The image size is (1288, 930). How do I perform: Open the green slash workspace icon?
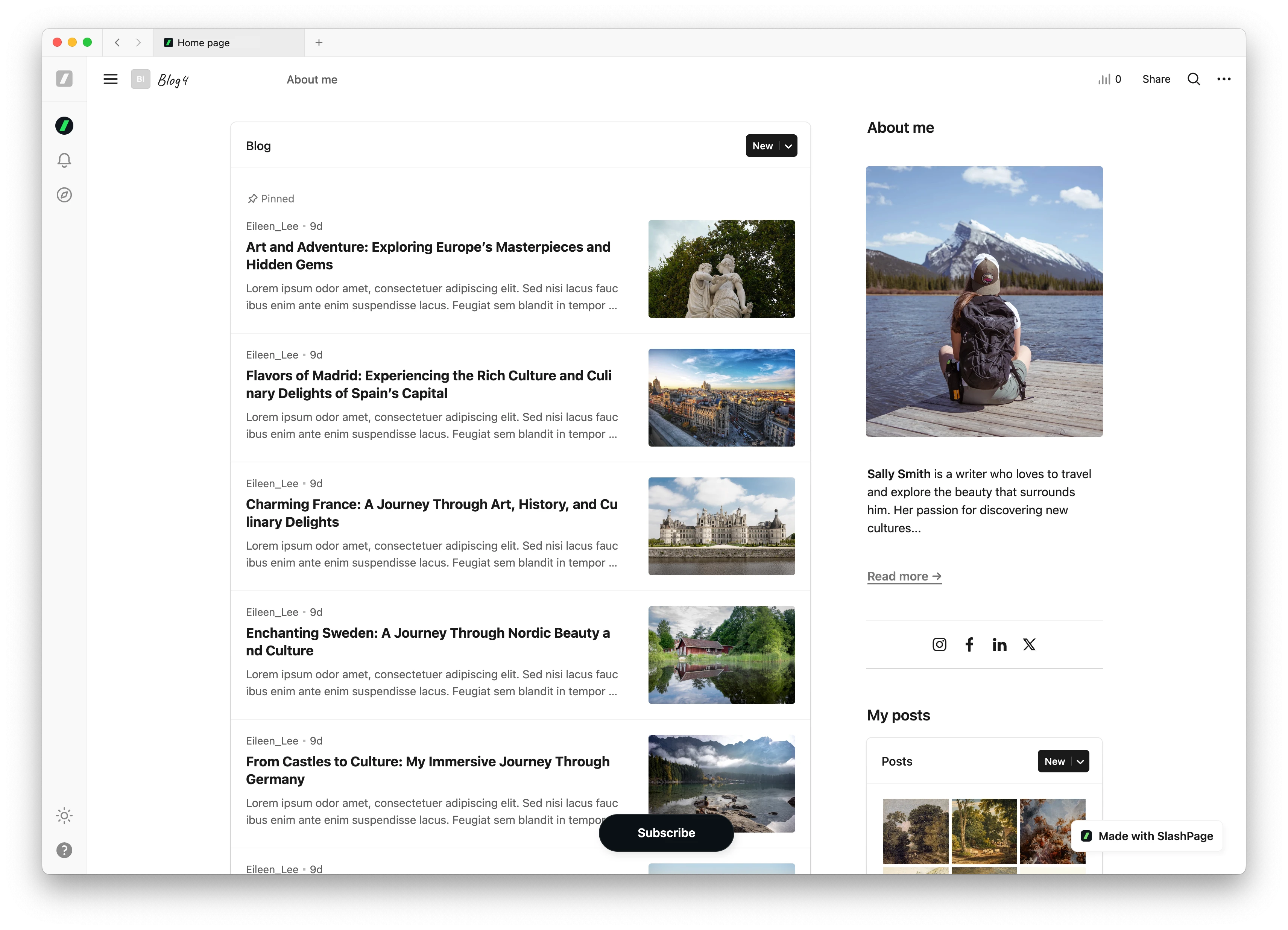point(64,126)
